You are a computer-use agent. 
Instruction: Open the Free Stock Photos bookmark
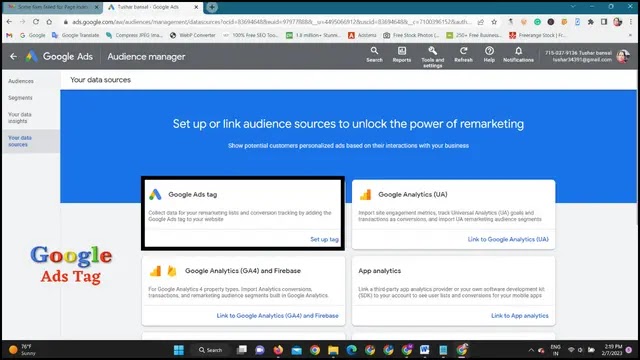pos(411,36)
